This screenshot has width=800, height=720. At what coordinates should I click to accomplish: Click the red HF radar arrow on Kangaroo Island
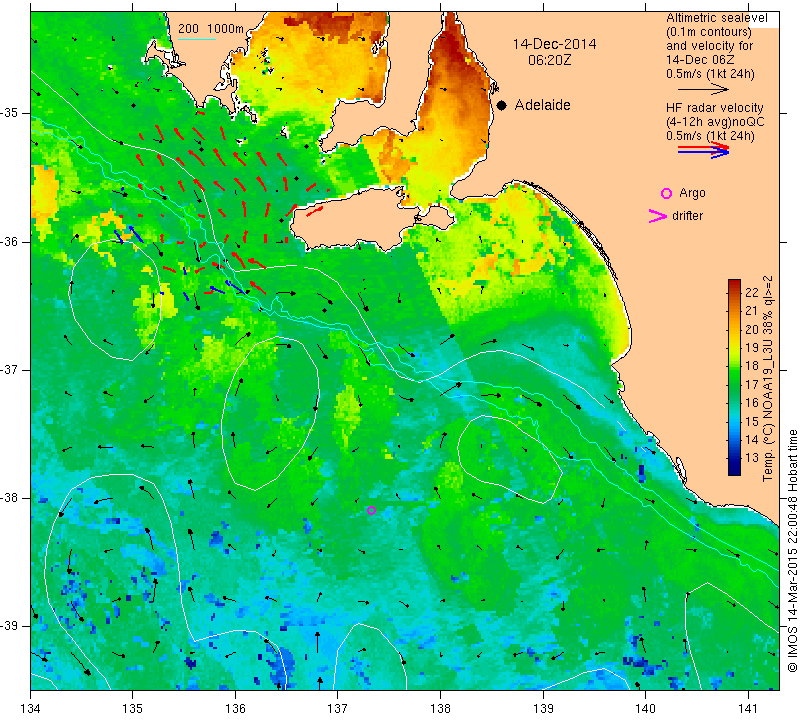pos(315,211)
